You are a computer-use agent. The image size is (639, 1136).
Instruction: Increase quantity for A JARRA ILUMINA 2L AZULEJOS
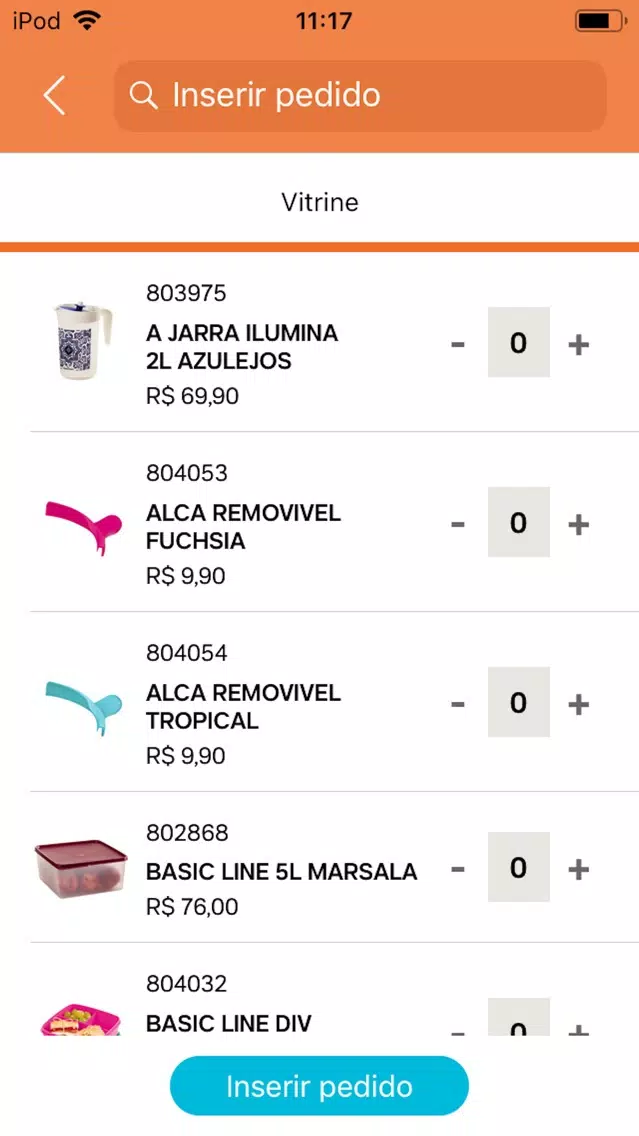pos(578,345)
